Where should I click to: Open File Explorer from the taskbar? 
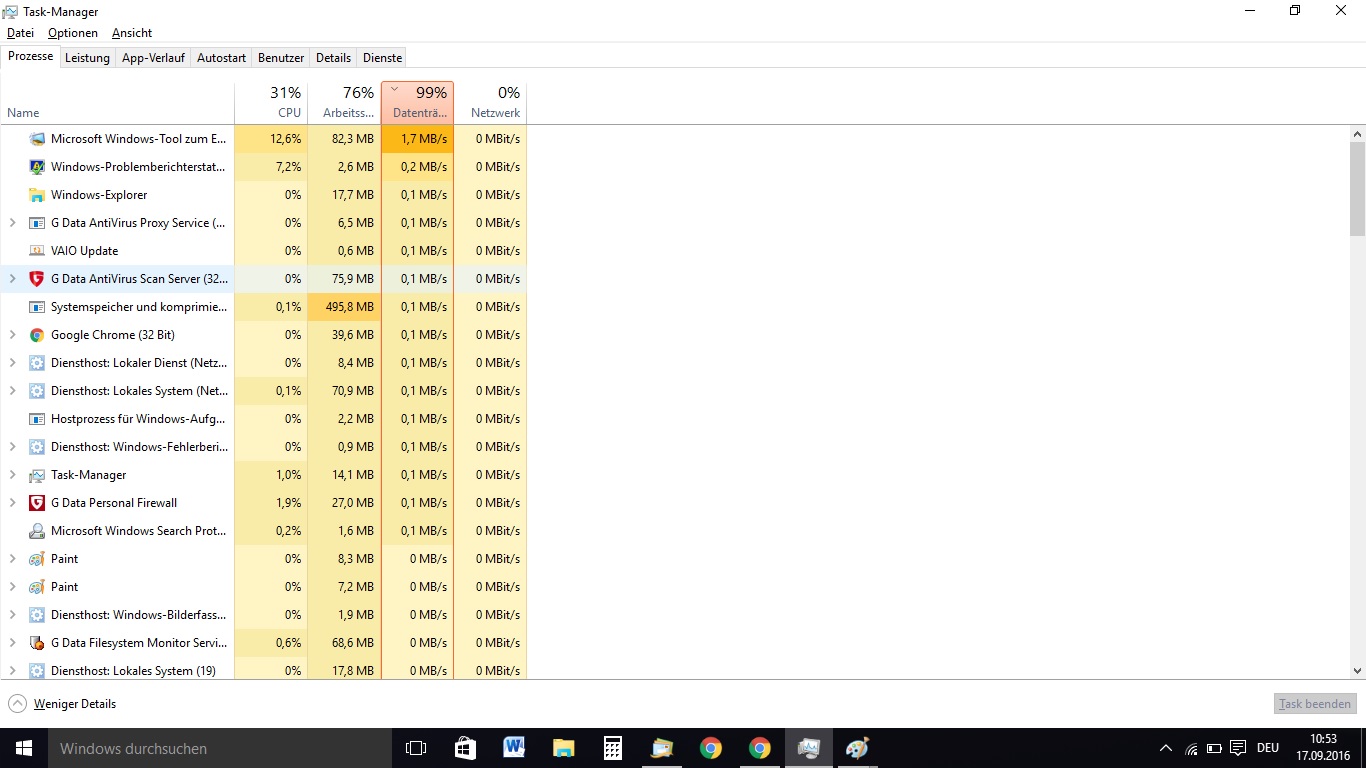coord(563,748)
